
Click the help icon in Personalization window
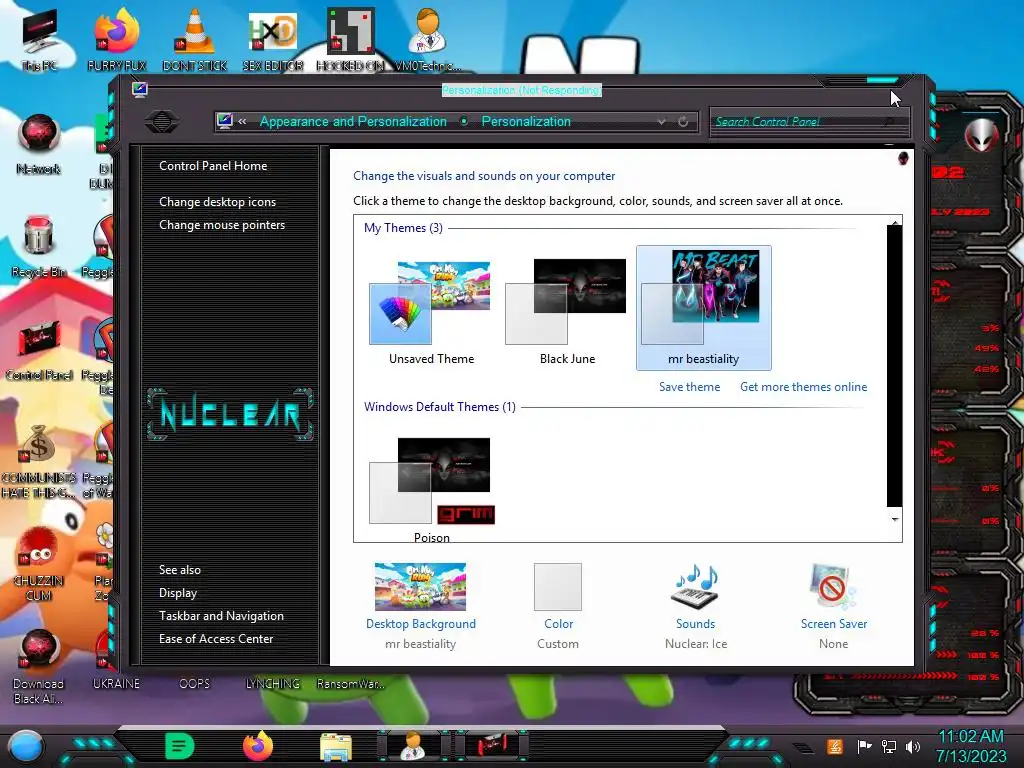(903, 158)
